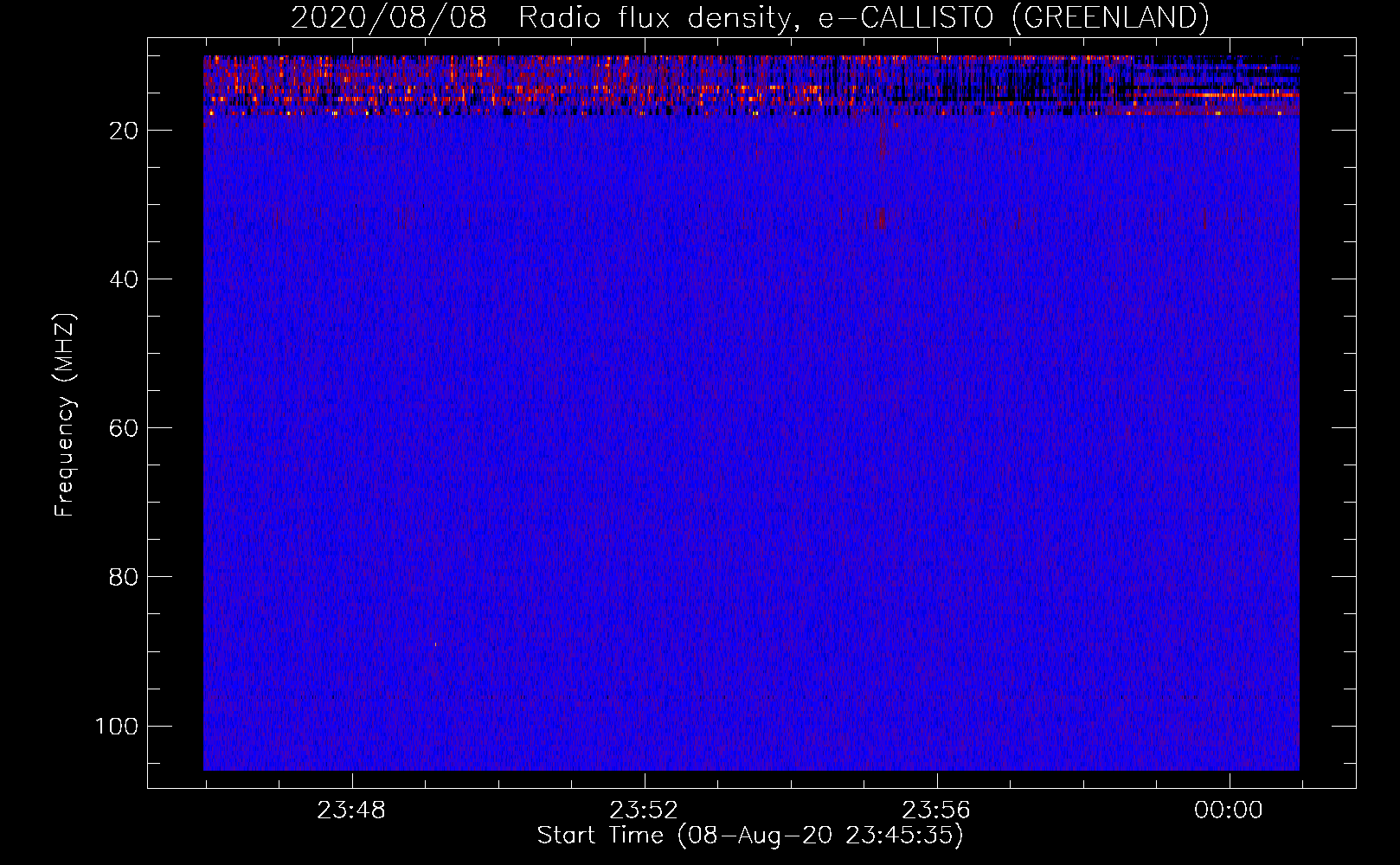1400x865 pixels.
Task: Click the Radio flux density title text
Action: (653, 17)
